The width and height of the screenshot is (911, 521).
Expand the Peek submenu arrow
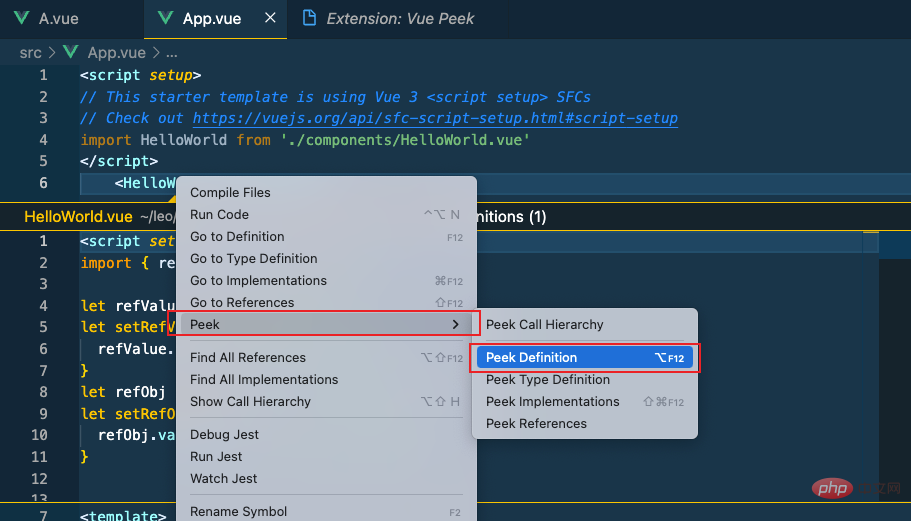[x=456, y=325]
